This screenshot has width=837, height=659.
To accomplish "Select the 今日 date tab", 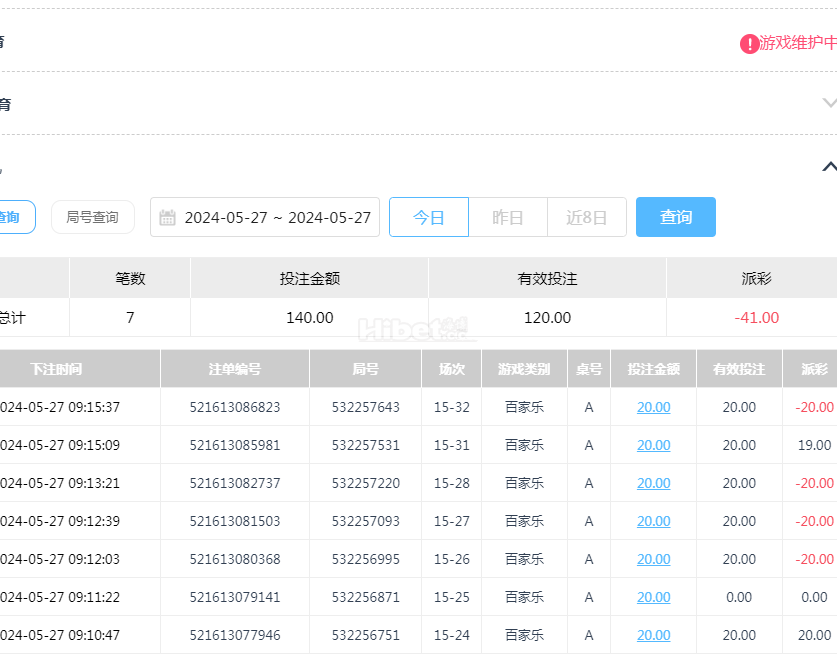I will tap(429, 217).
